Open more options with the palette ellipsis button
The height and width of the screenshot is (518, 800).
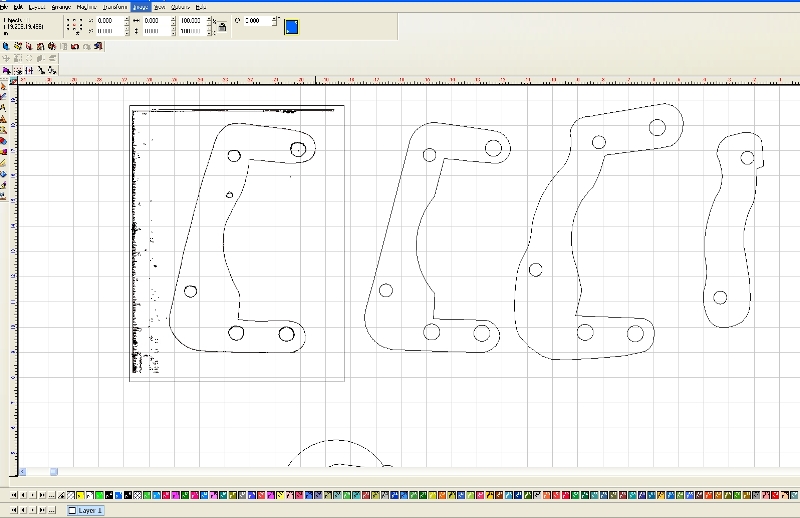(x=52, y=495)
